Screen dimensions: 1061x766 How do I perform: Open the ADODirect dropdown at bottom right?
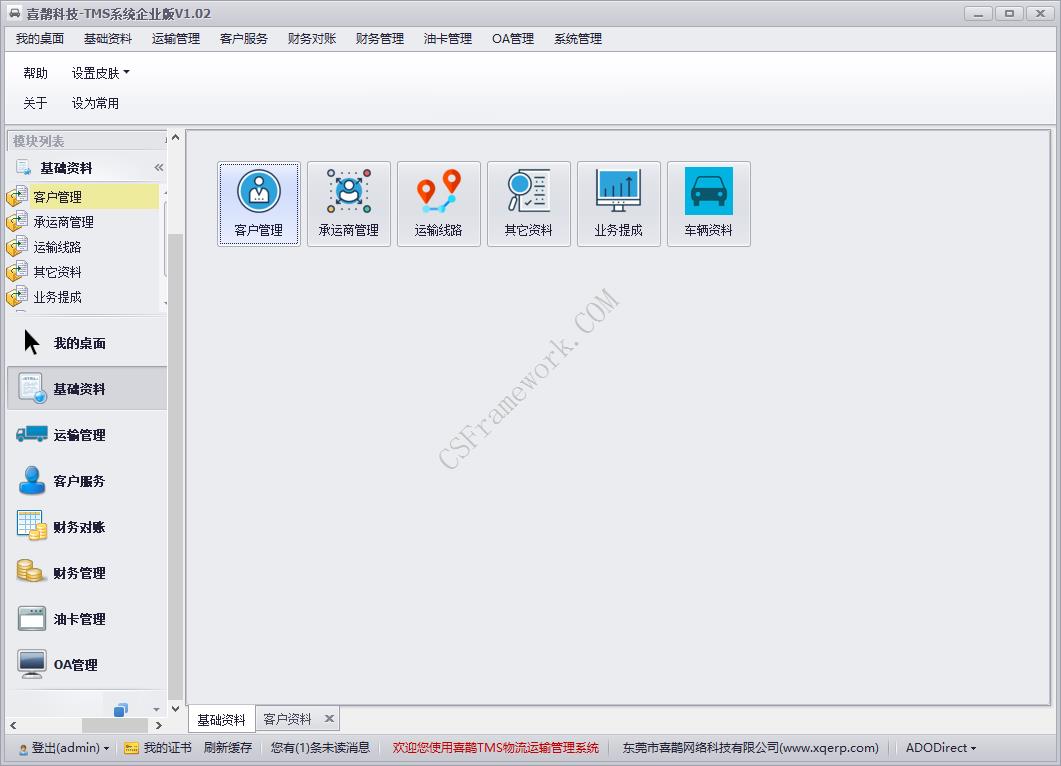pos(938,747)
